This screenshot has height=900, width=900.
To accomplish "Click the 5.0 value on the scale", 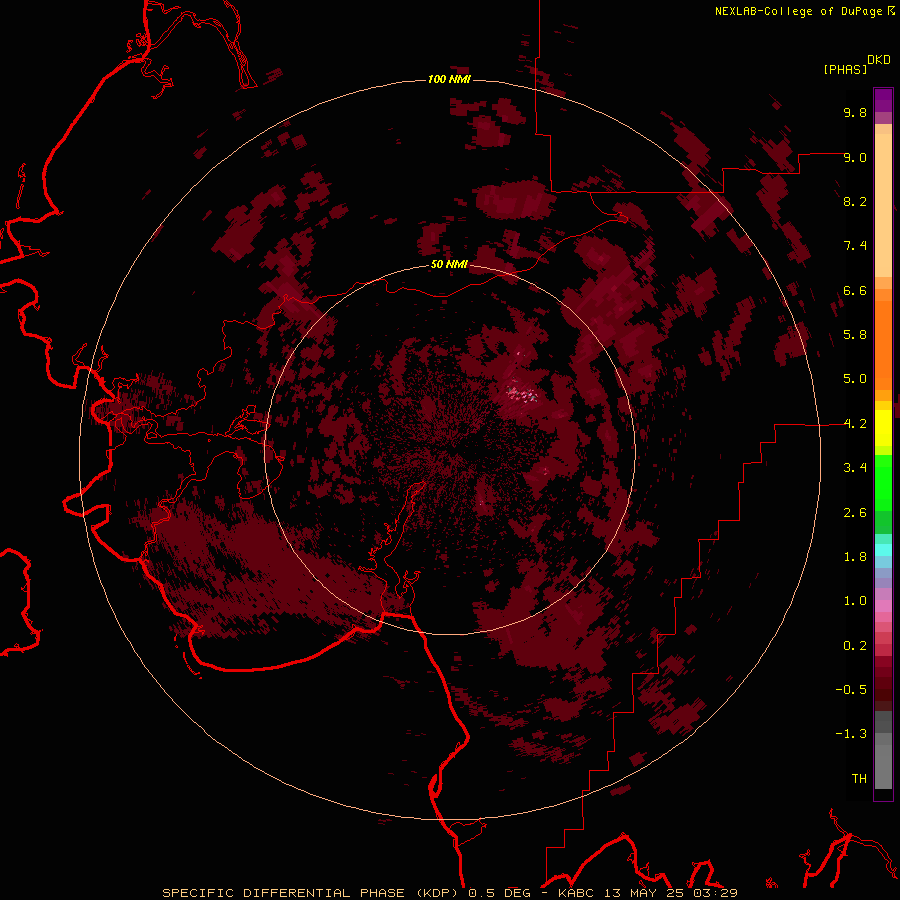I will click(x=855, y=379).
